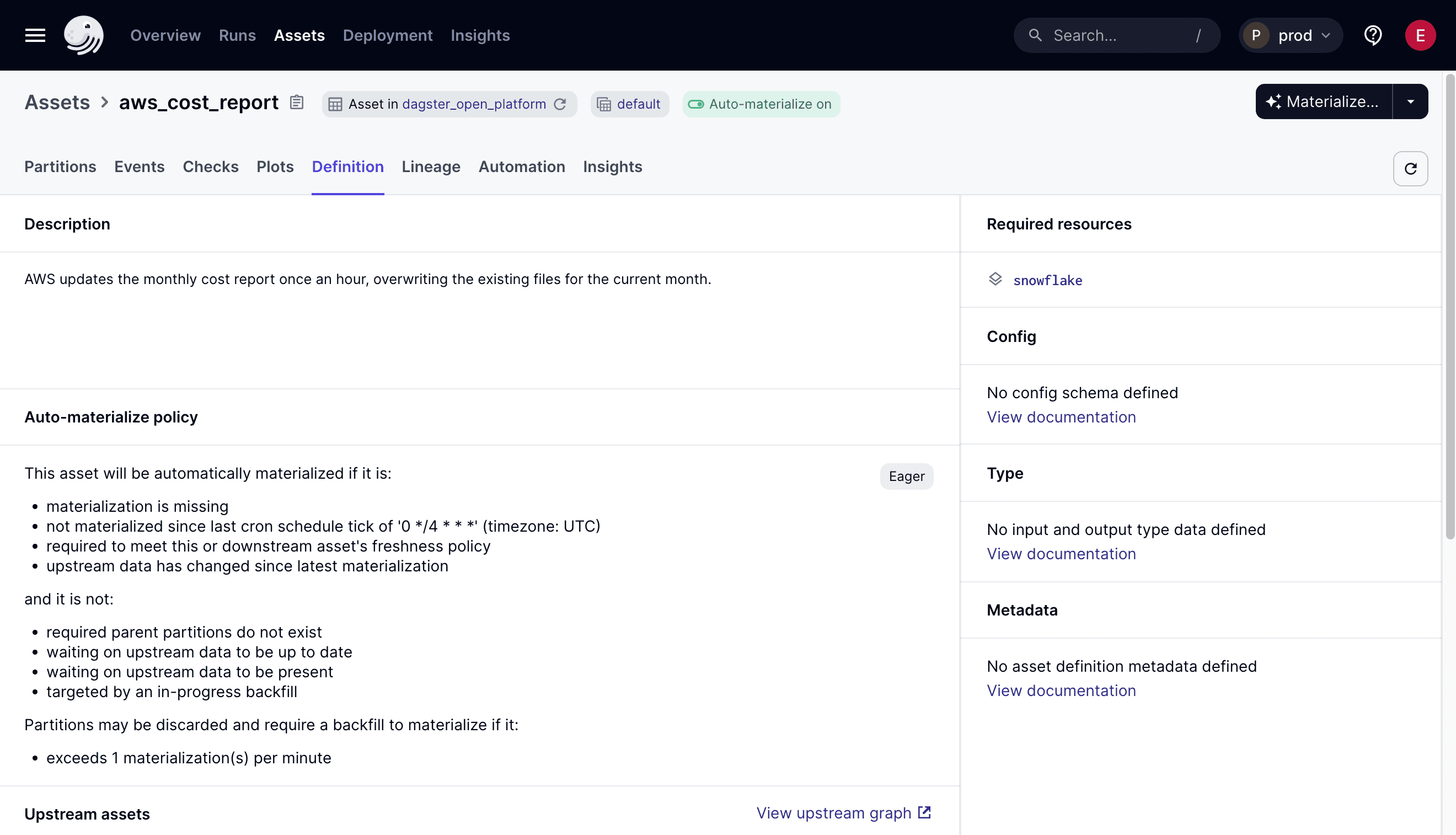
Task: Copy asset name using the clipboard icon
Action: click(x=297, y=102)
